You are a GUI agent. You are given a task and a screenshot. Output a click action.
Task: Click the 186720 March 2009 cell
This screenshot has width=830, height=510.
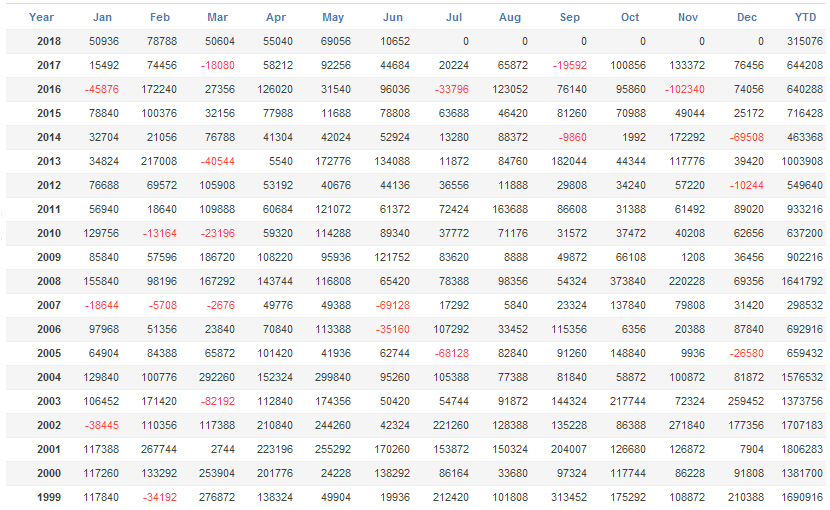click(217, 257)
